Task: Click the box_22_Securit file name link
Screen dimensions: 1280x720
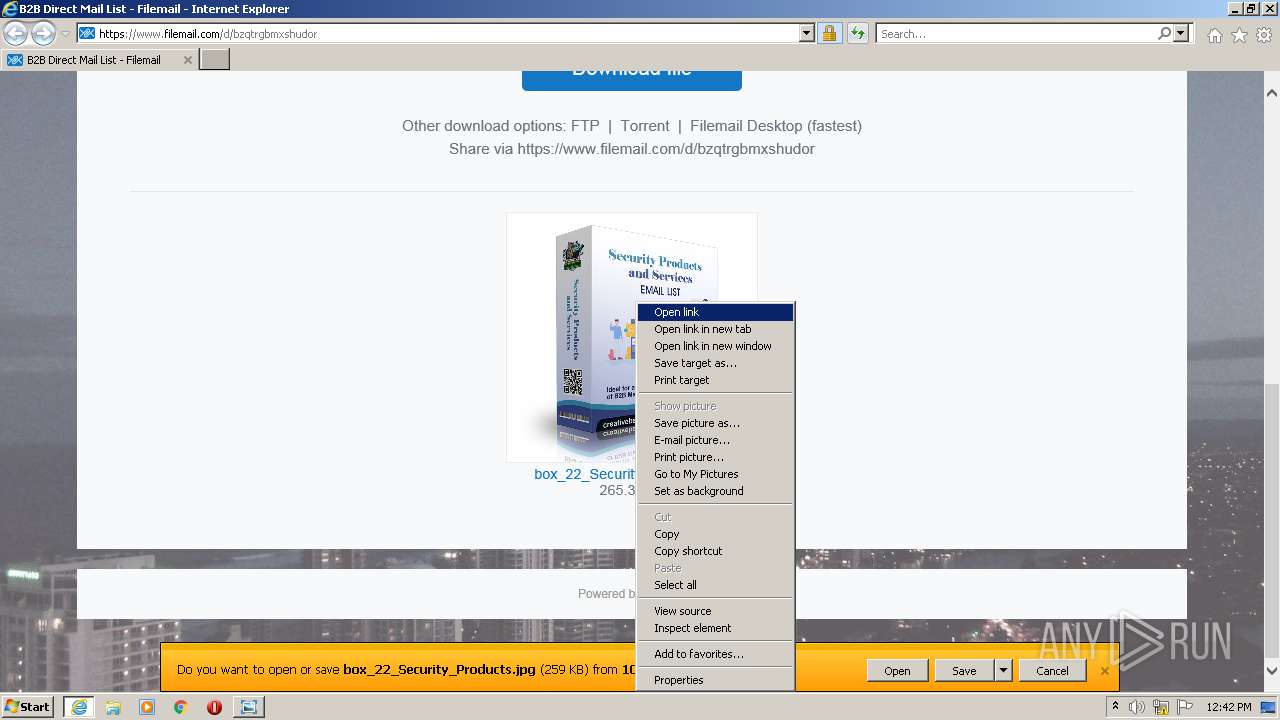Action: [585, 474]
